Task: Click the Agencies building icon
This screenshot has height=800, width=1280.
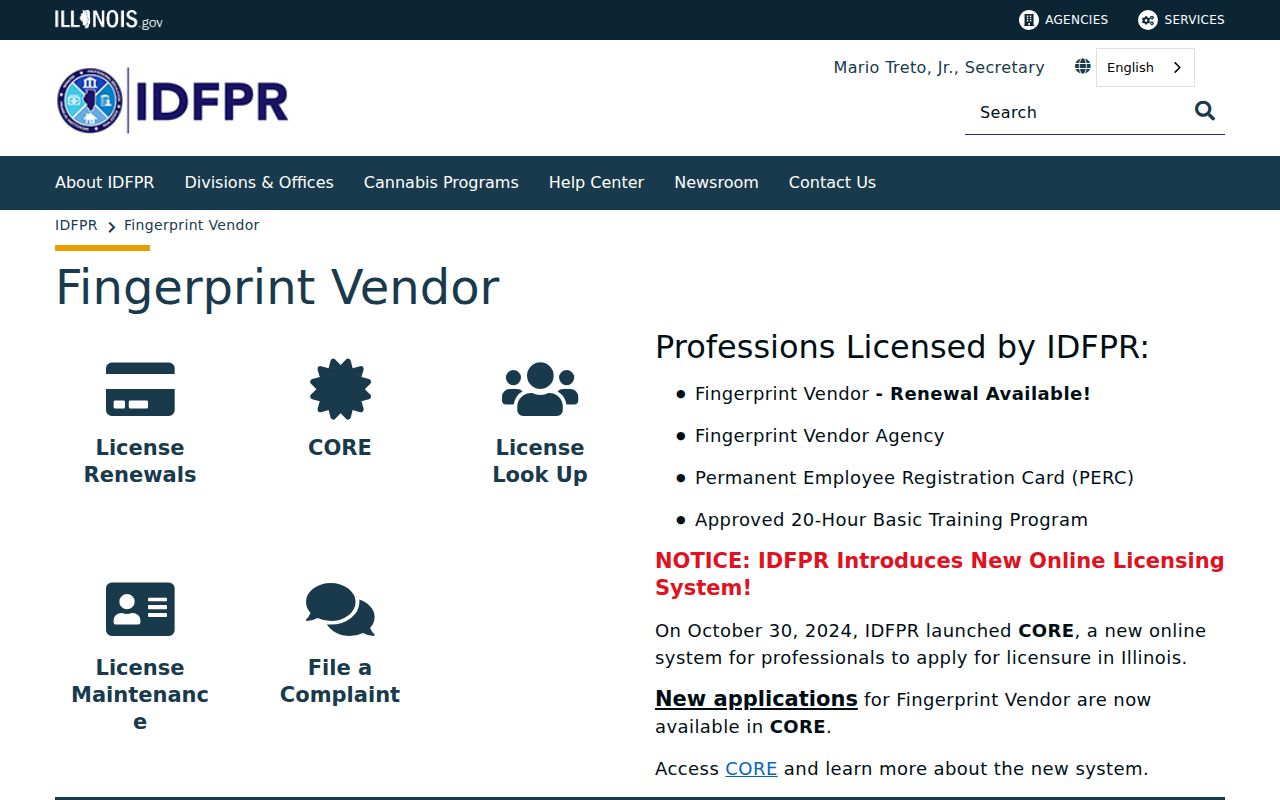Action: pos(1028,20)
